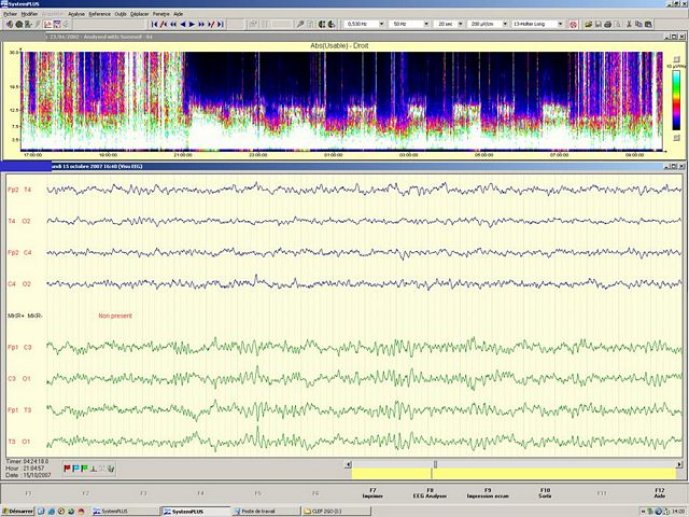Click the F9 Impression ecran button
689x517 pixels.
tap(487, 493)
